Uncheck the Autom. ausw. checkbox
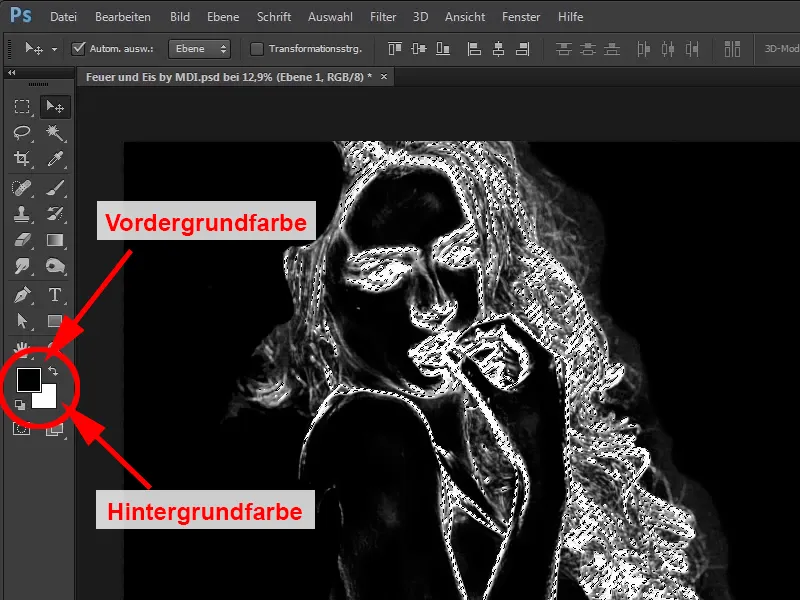Screen dimensions: 800x600 point(78,49)
